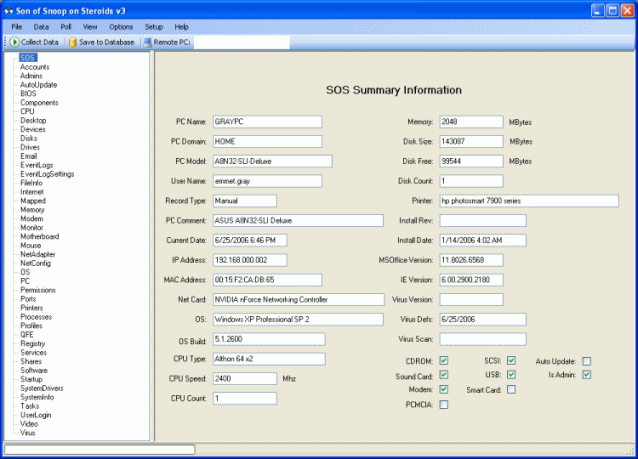Image resolution: width=638 pixels, height=459 pixels.
Task: Open the Options menu
Action: coord(121,26)
